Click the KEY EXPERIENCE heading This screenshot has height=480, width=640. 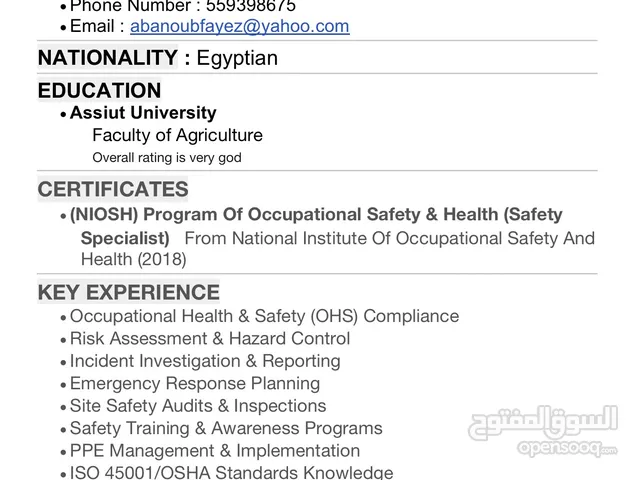(128, 292)
